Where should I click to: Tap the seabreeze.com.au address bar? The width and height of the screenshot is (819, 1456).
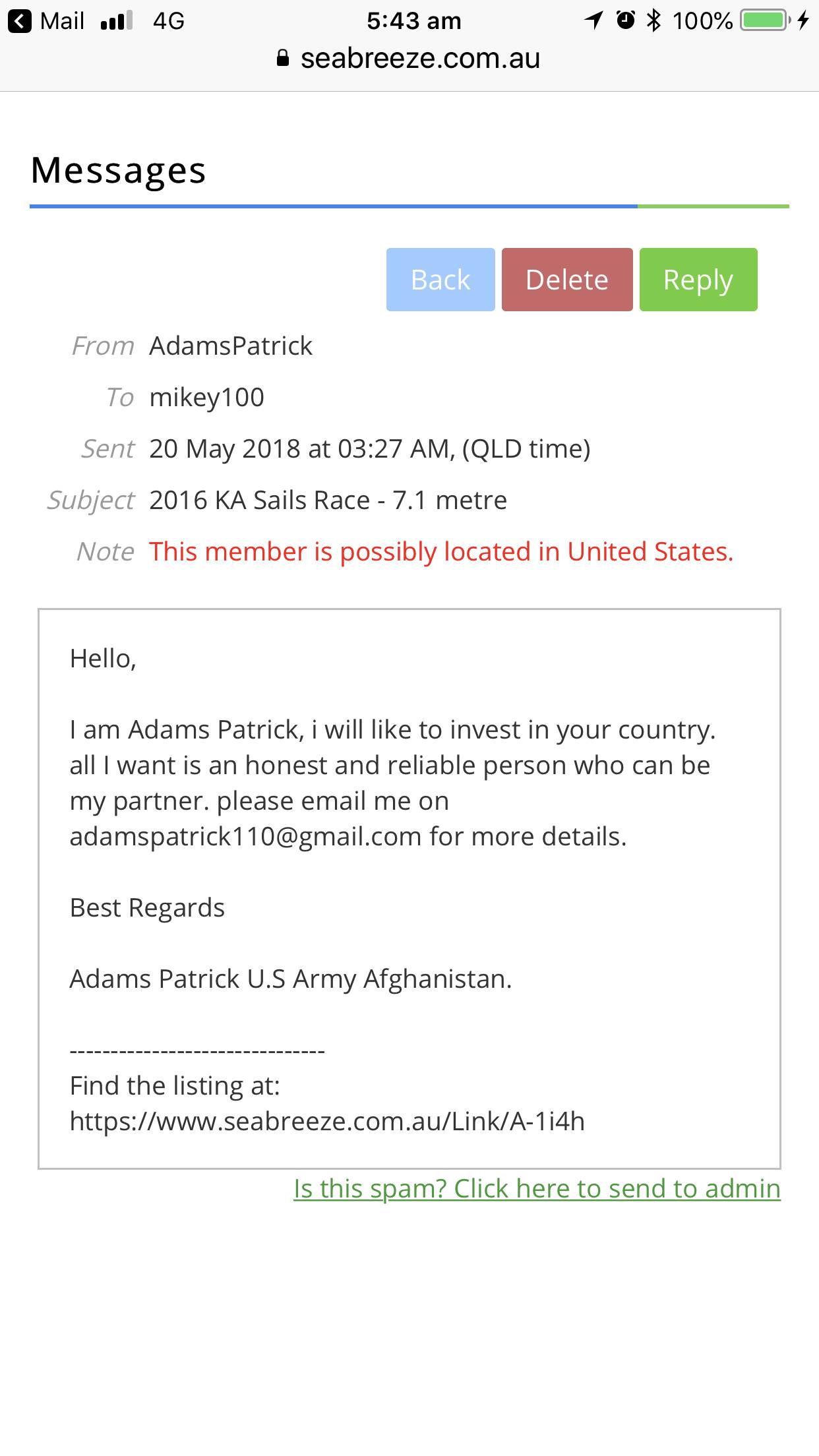419,59
